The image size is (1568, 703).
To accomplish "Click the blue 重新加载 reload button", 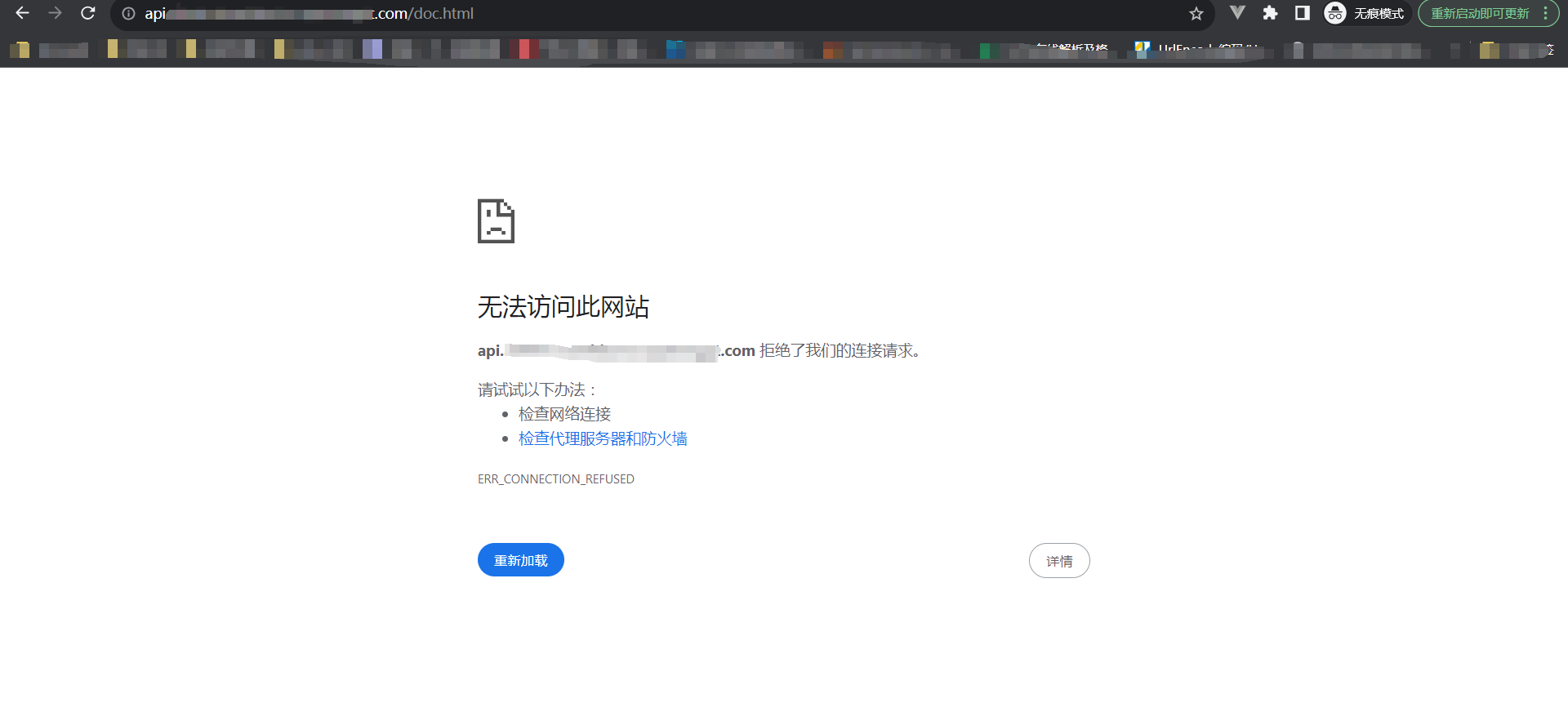I will coord(521,560).
